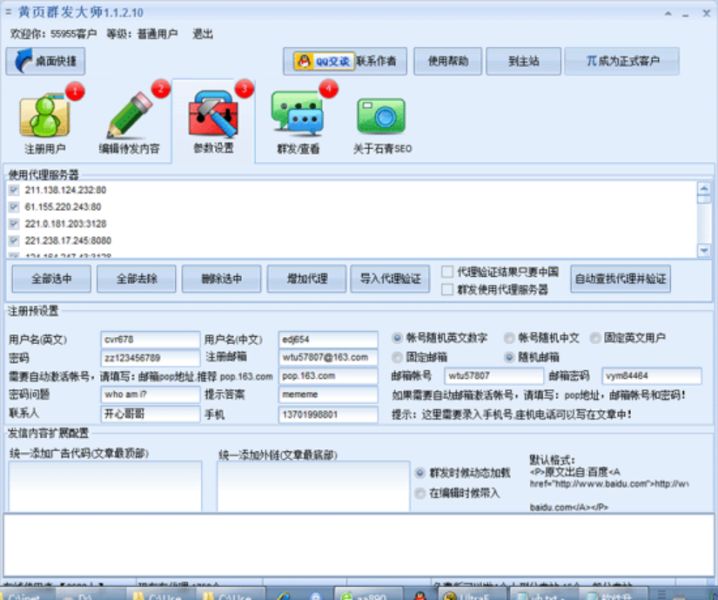
Task: Click the 桌面快捷 desktop shortcut arrow button
Action: (x=45, y=62)
